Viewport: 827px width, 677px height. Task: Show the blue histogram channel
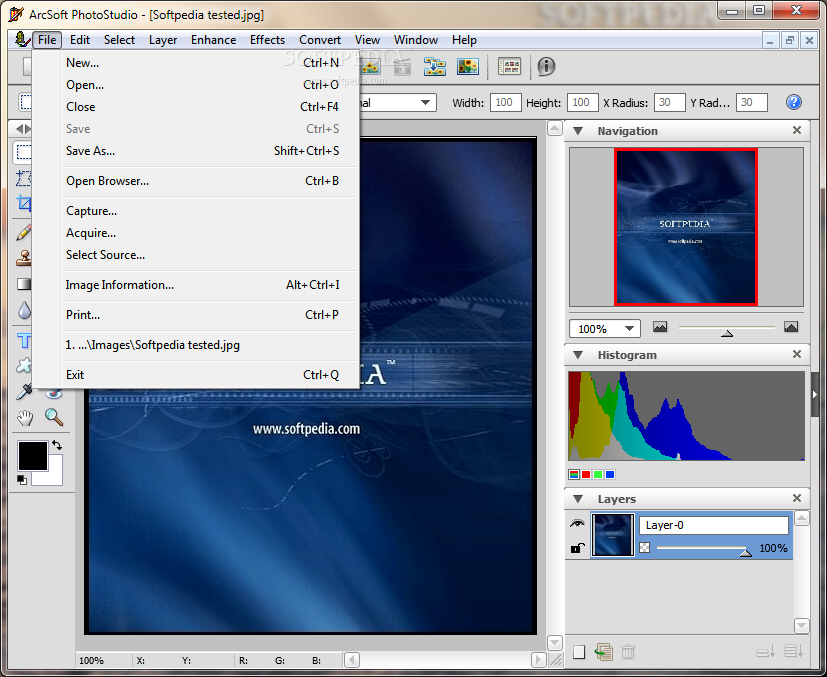610,475
